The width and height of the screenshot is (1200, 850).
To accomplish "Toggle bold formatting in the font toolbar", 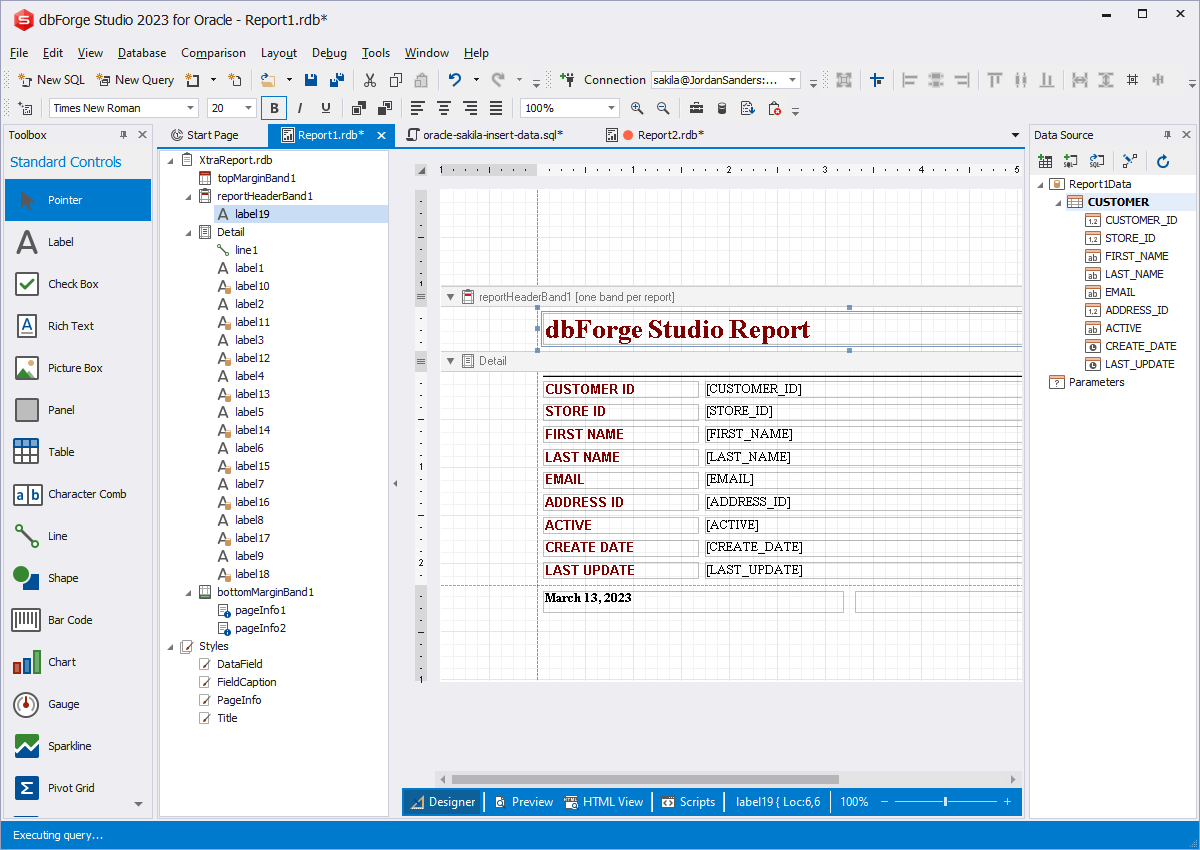I will (273, 107).
